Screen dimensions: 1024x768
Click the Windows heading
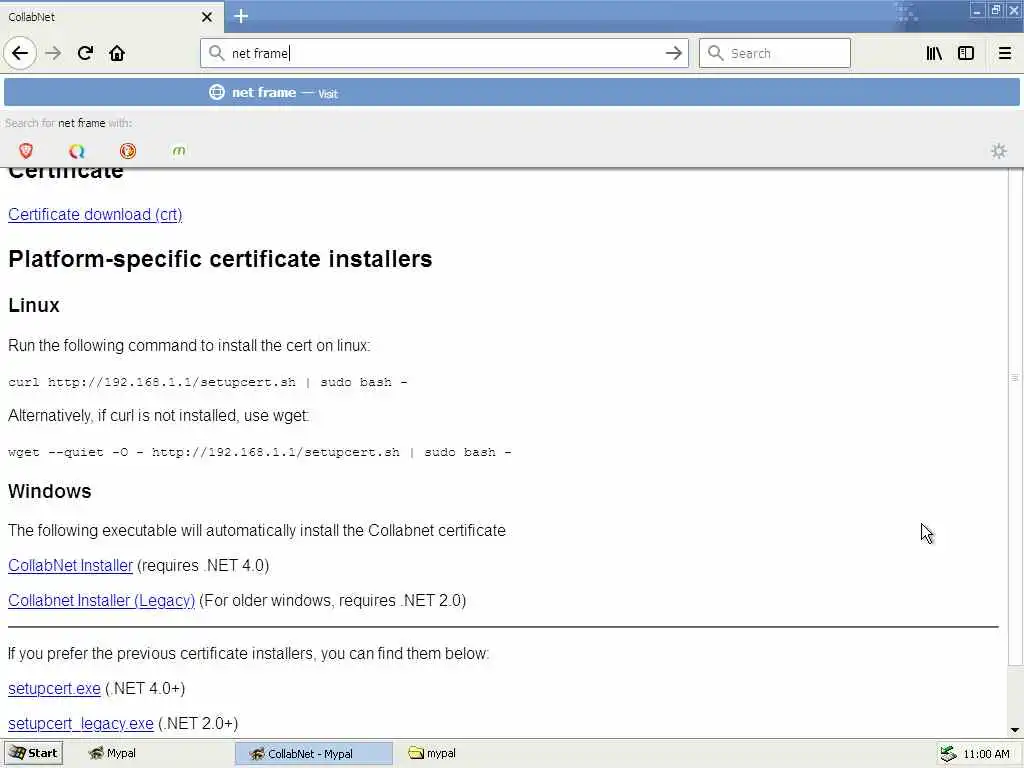point(50,491)
